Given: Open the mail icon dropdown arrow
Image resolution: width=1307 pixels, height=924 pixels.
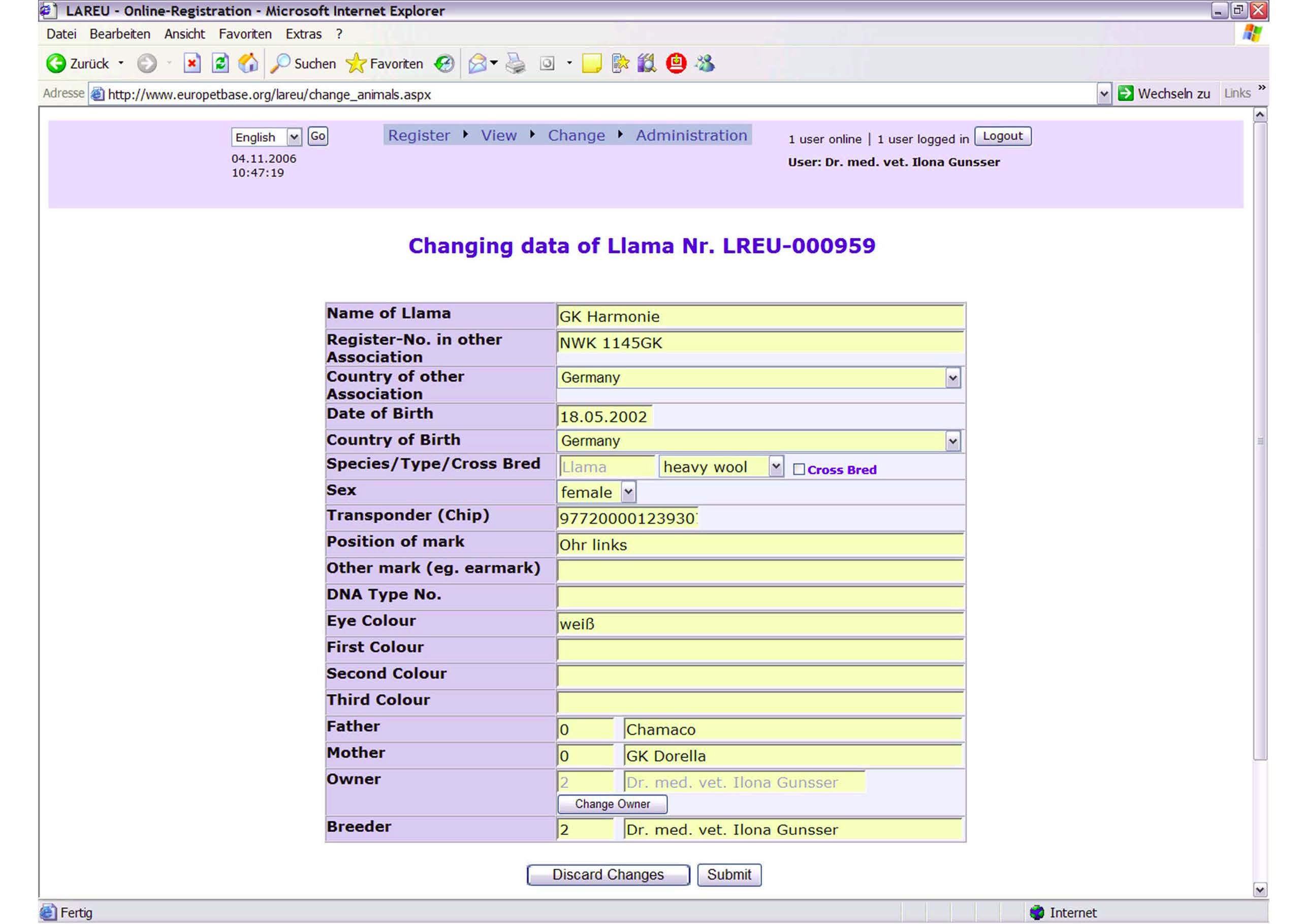Looking at the screenshot, I should click(x=494, y=63).
